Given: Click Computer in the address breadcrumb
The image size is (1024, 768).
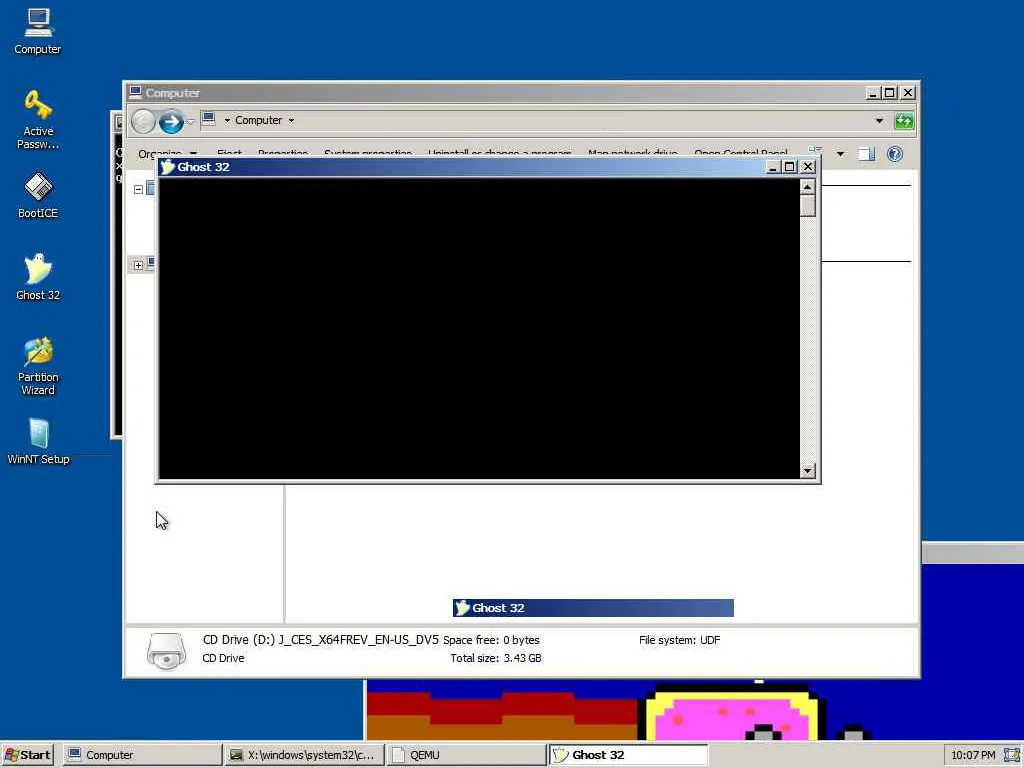Looking at the screenshot, I should 259,121.
